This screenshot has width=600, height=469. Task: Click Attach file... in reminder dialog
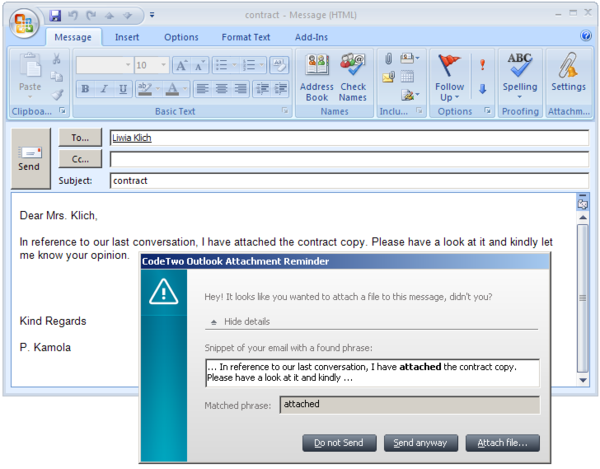pyautogui.click(x=502, y=443)
